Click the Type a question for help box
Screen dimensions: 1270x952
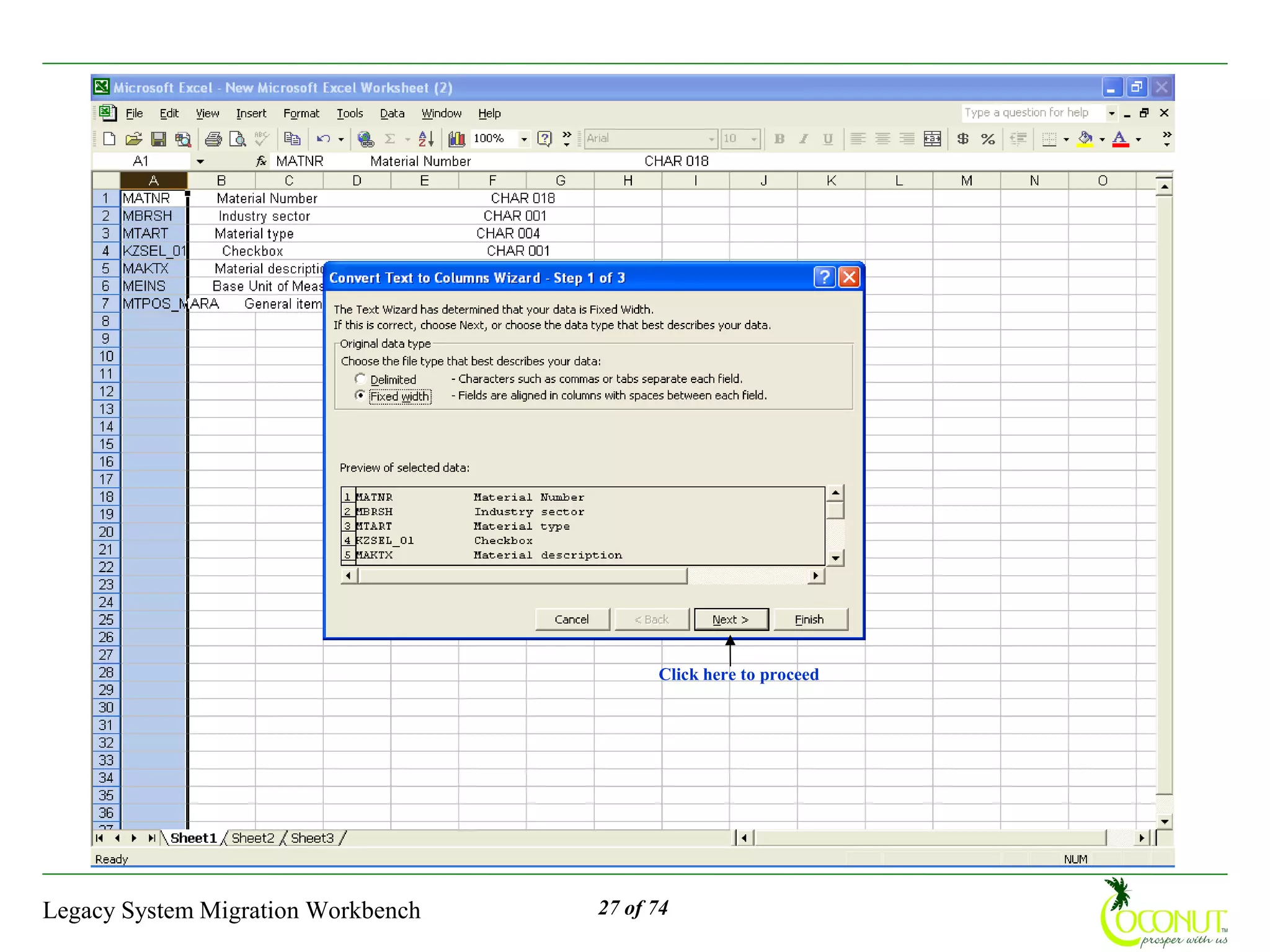(1032, 113)
